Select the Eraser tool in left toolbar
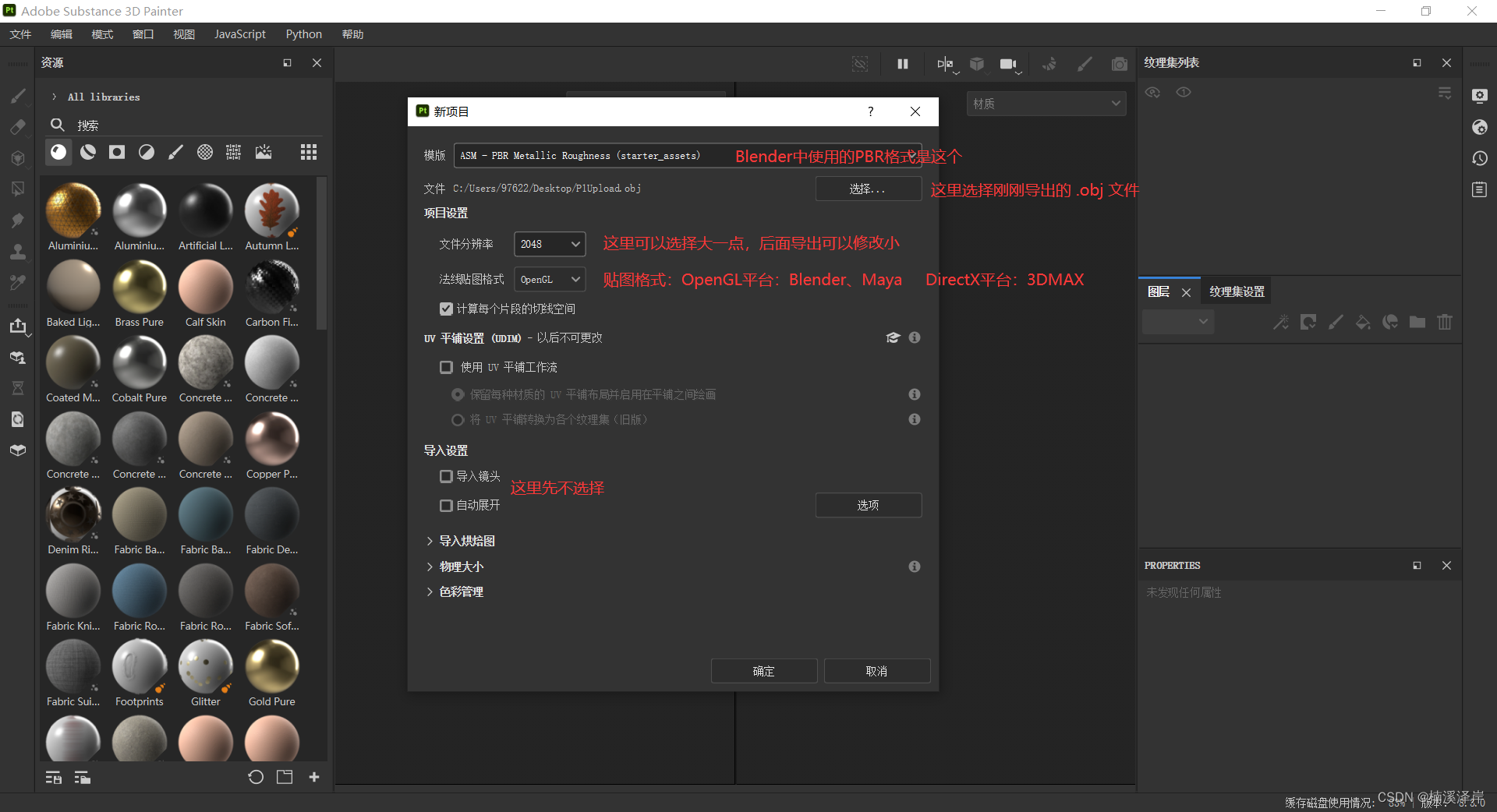This screenshot has height=812, width=1497. pos(18,127)
